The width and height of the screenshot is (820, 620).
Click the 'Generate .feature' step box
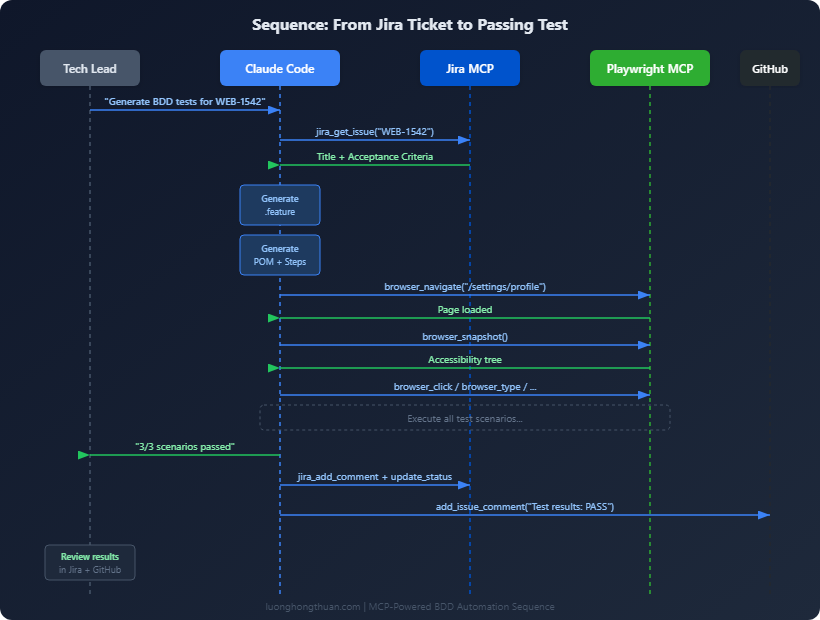click(x=280, y=205)
